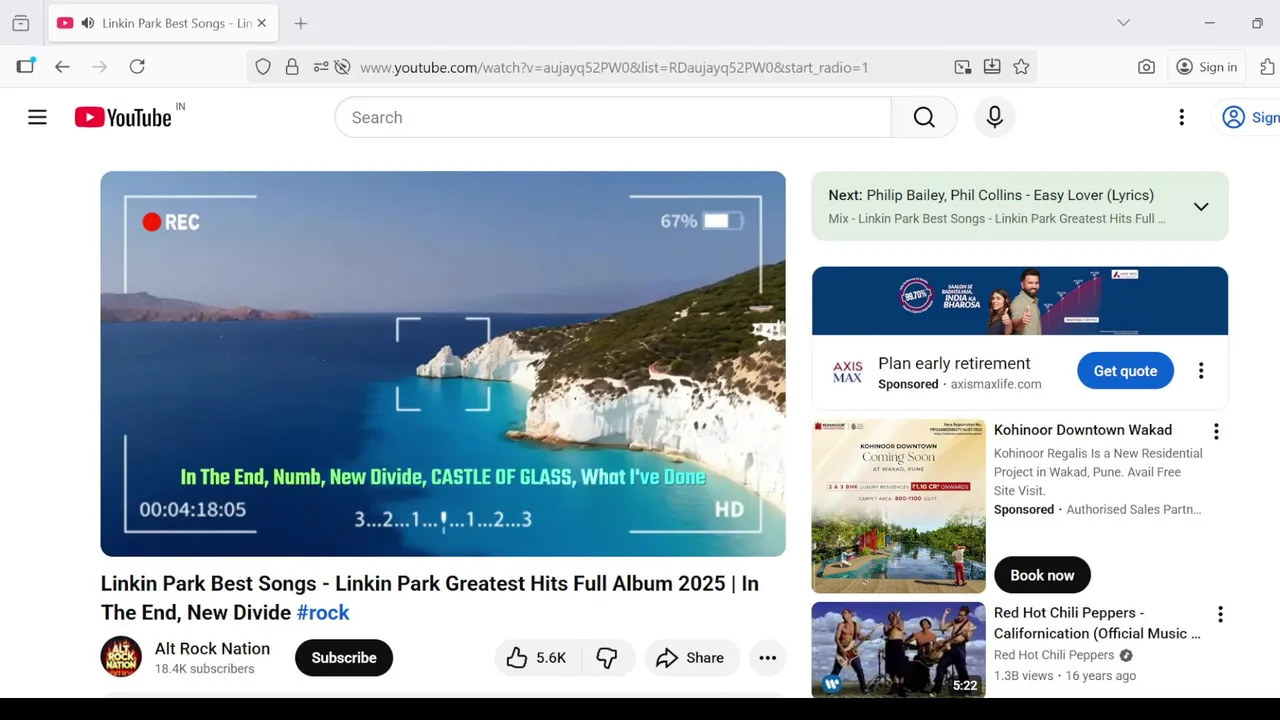
Task: Open Alt Rock Nation channel name link
Action: [x=212, y=648]
